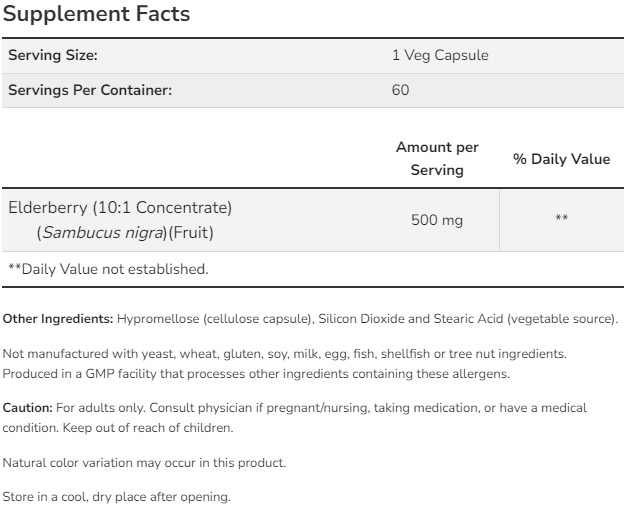Click the Daily Value not established footnote
This screenshot has height=509, width=627.
108,269
